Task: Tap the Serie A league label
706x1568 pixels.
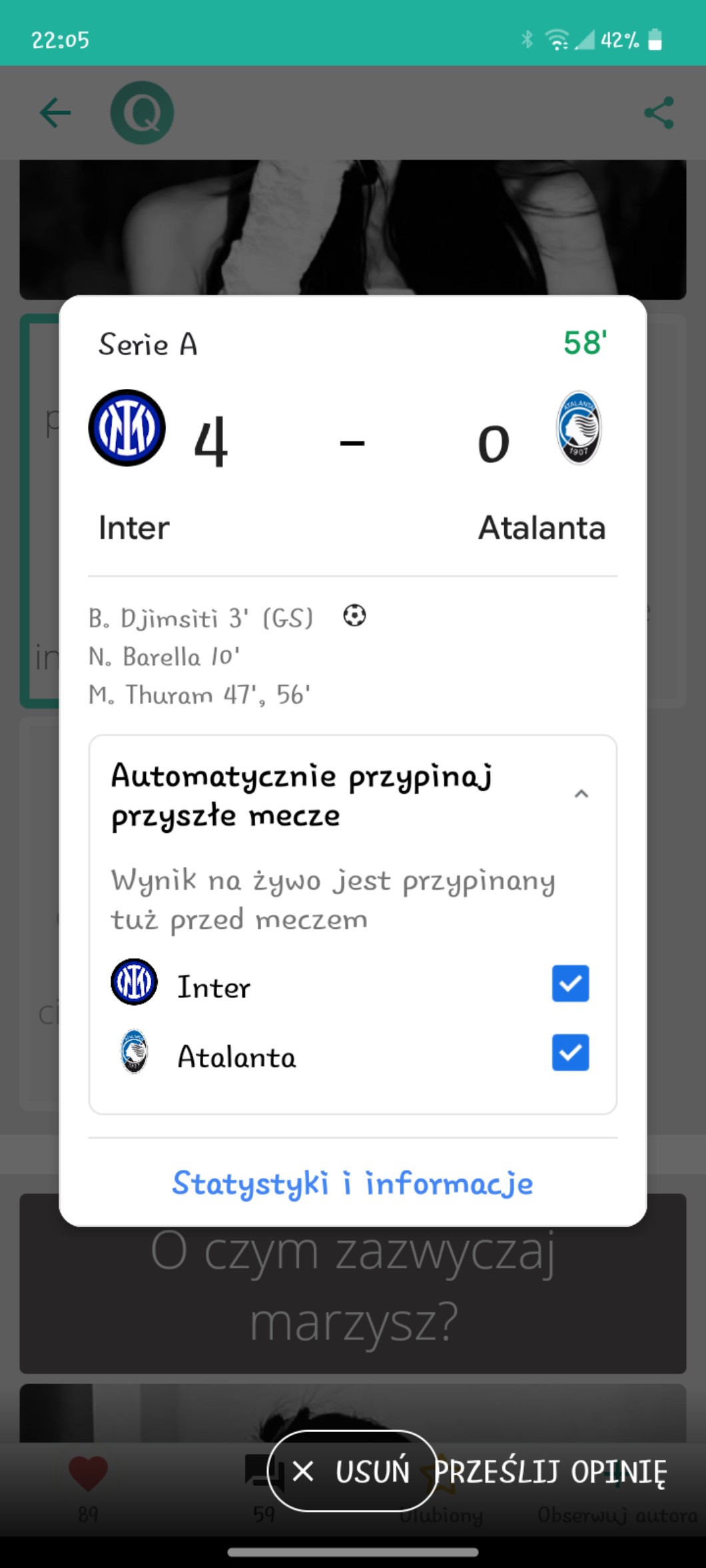Action: pos(148,345)
